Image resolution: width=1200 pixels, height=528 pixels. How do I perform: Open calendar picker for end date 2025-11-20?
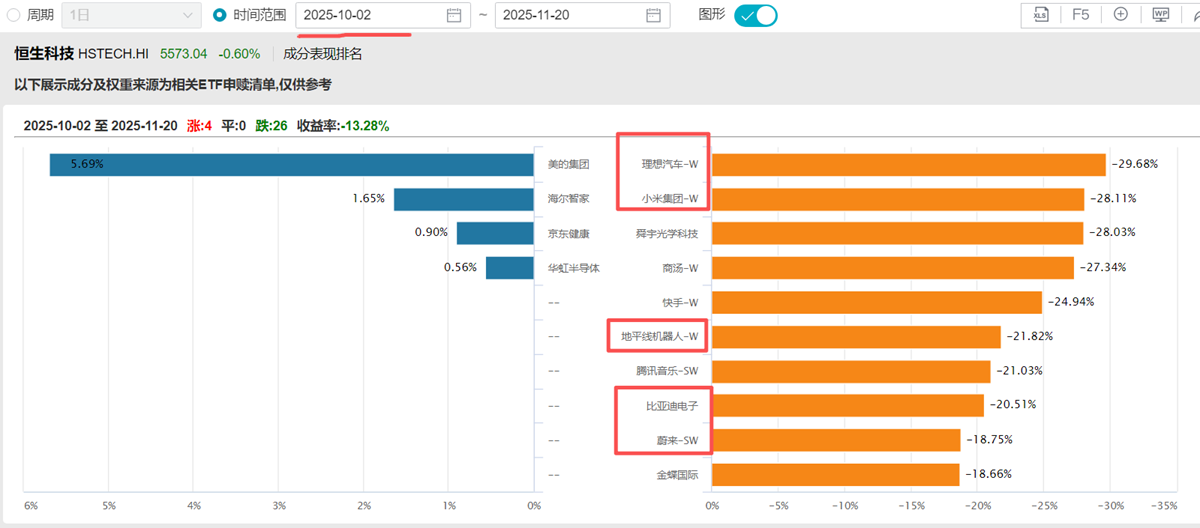[x=653, y=15]
